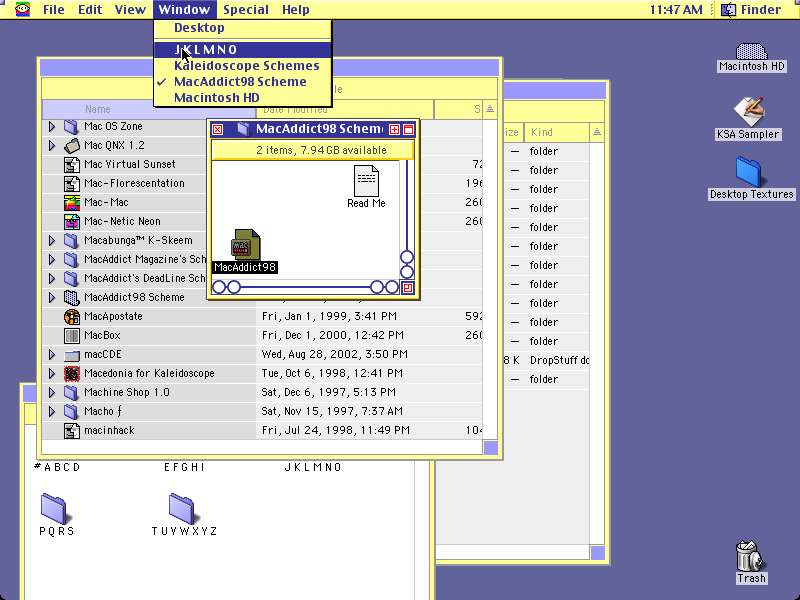Choose Kaleidoscope Schemes from Window menu
The width and height of the screenshot is (800, 600).
click(243, 66)
